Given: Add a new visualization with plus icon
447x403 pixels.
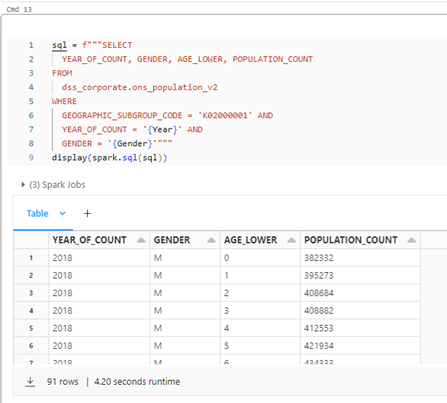Looking at the screenshot, I should 87,213.
